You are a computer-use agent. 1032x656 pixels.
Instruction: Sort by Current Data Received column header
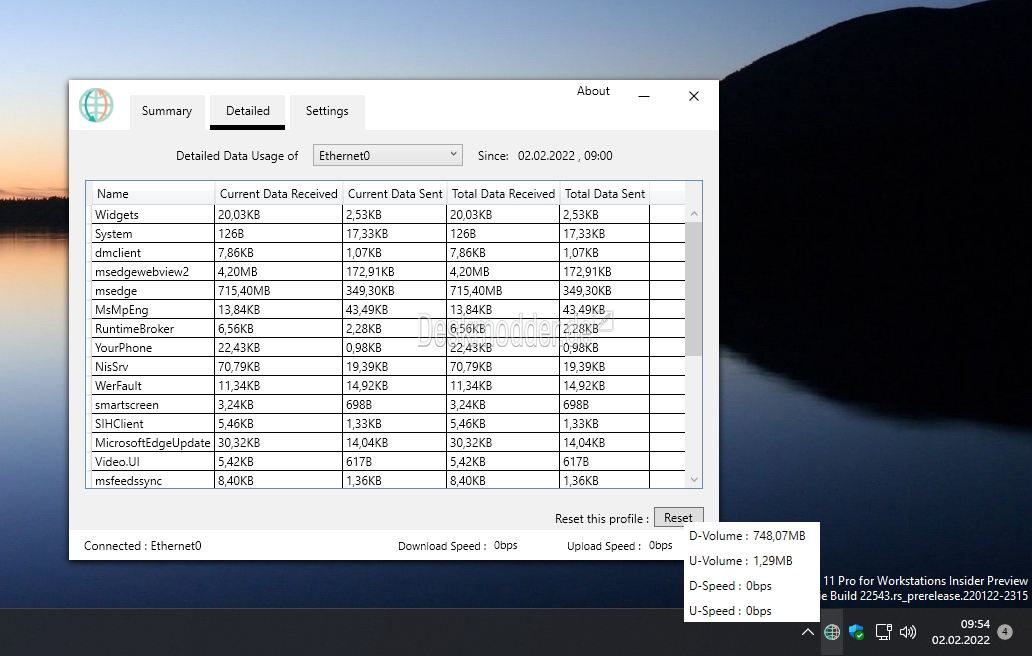(278, 194)
